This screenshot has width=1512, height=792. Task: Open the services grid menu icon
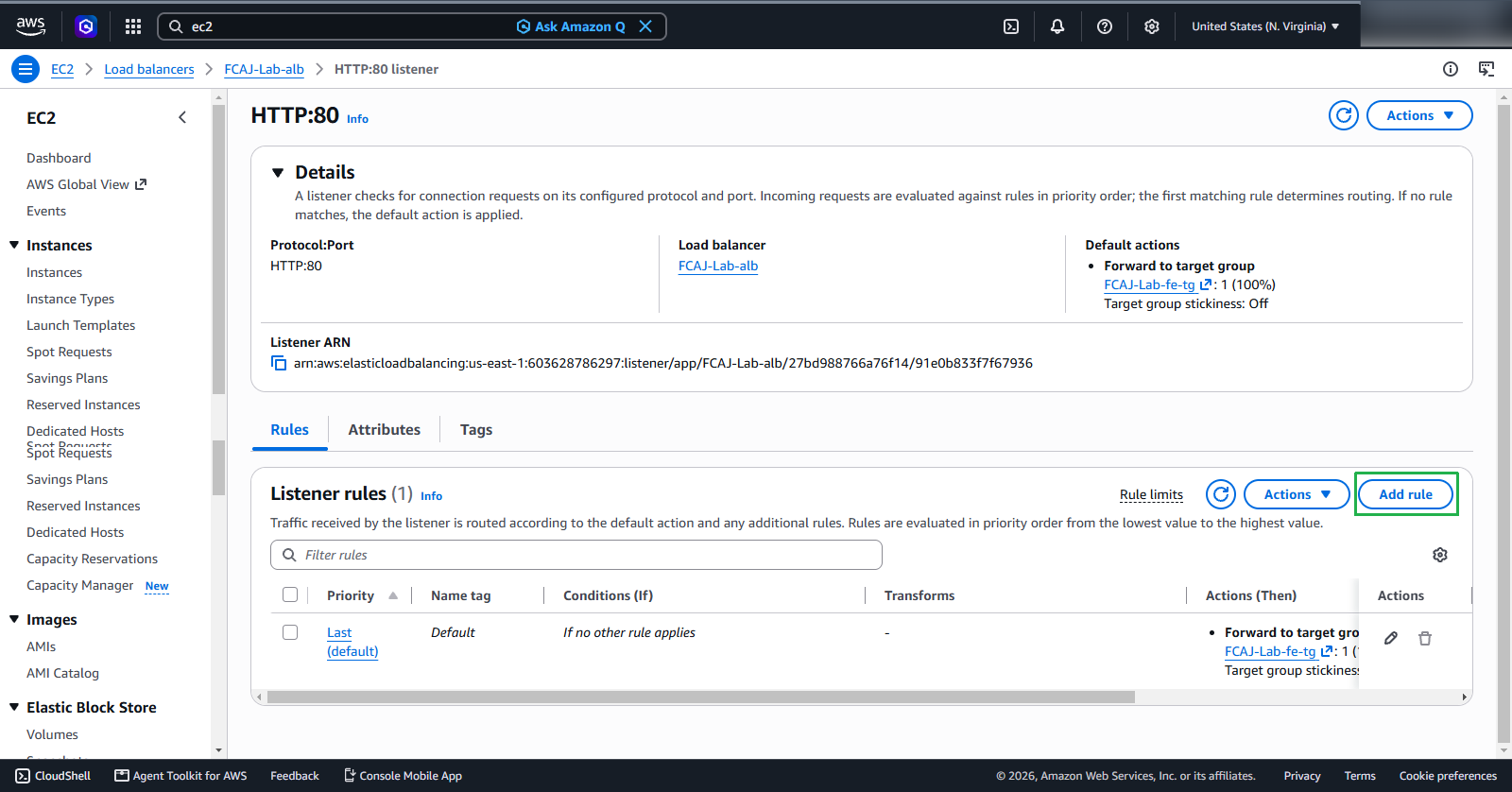[x=133, y=26]
